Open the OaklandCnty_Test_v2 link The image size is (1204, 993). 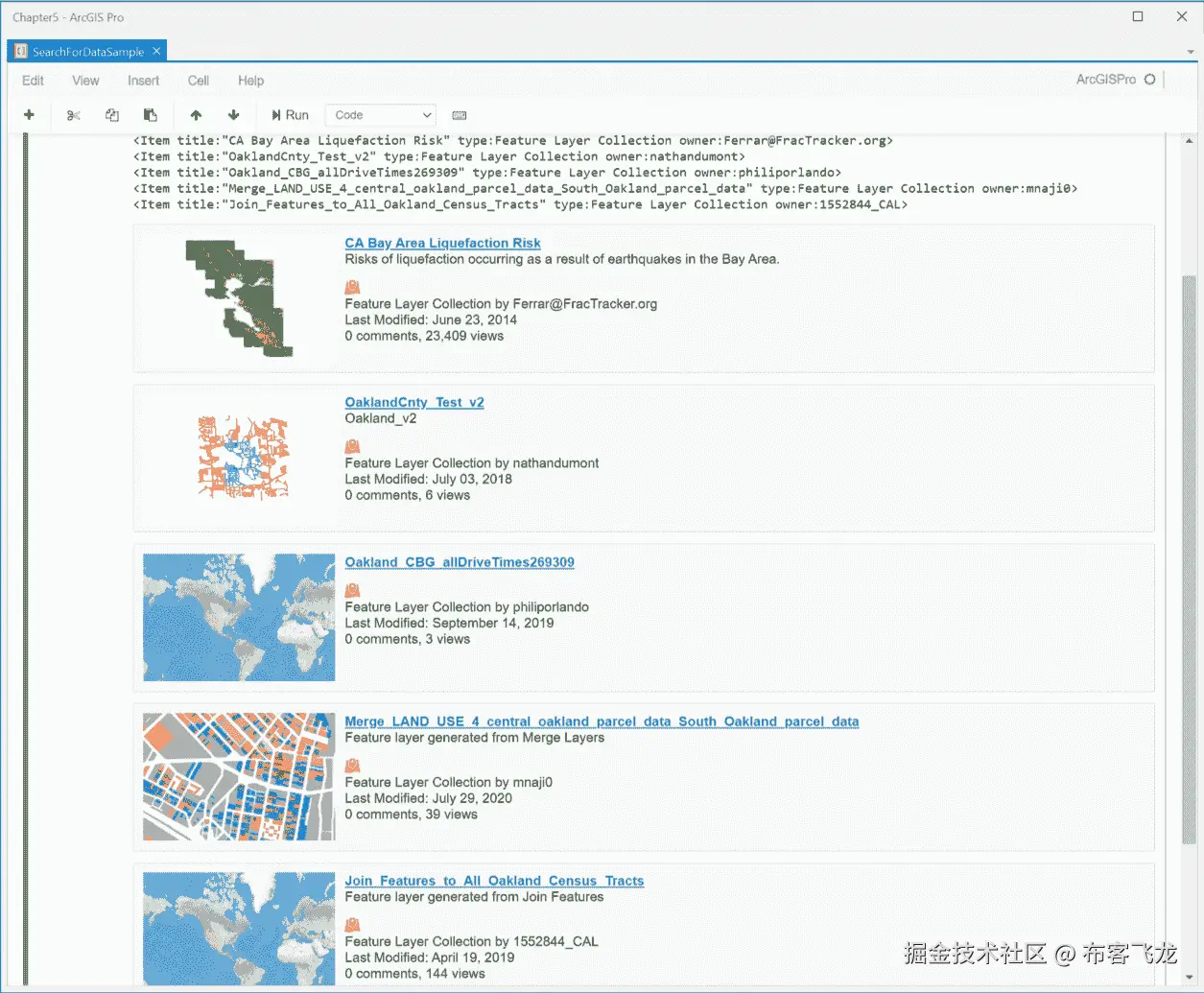coord(414,402)
